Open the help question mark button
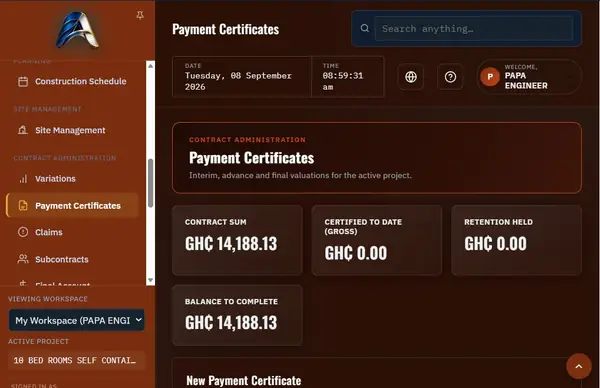The image size is (600, 388). coord(450,77)
